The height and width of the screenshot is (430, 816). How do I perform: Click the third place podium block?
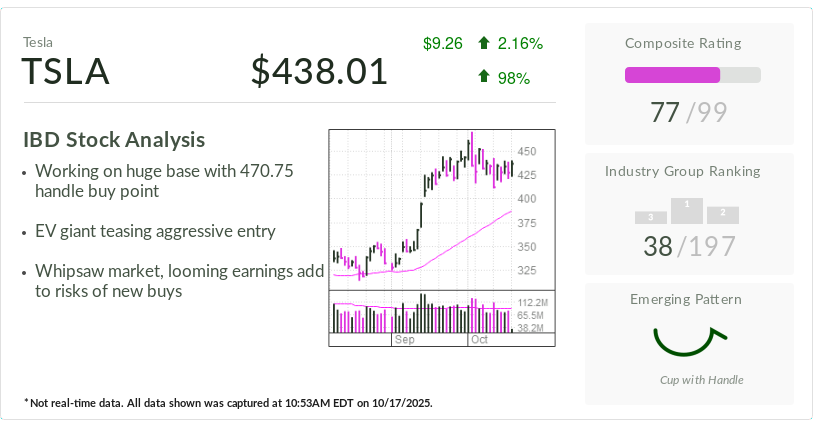point(651,217)
